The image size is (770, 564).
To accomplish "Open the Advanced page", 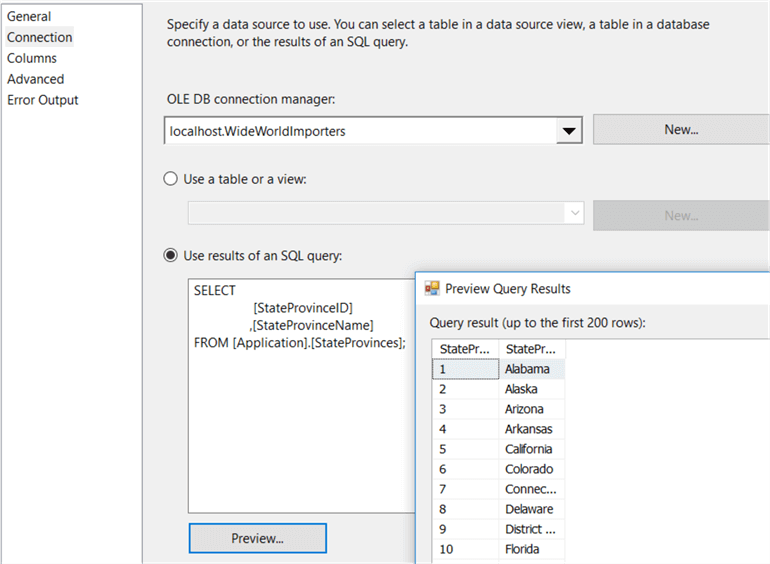I will tap(35, 79).
